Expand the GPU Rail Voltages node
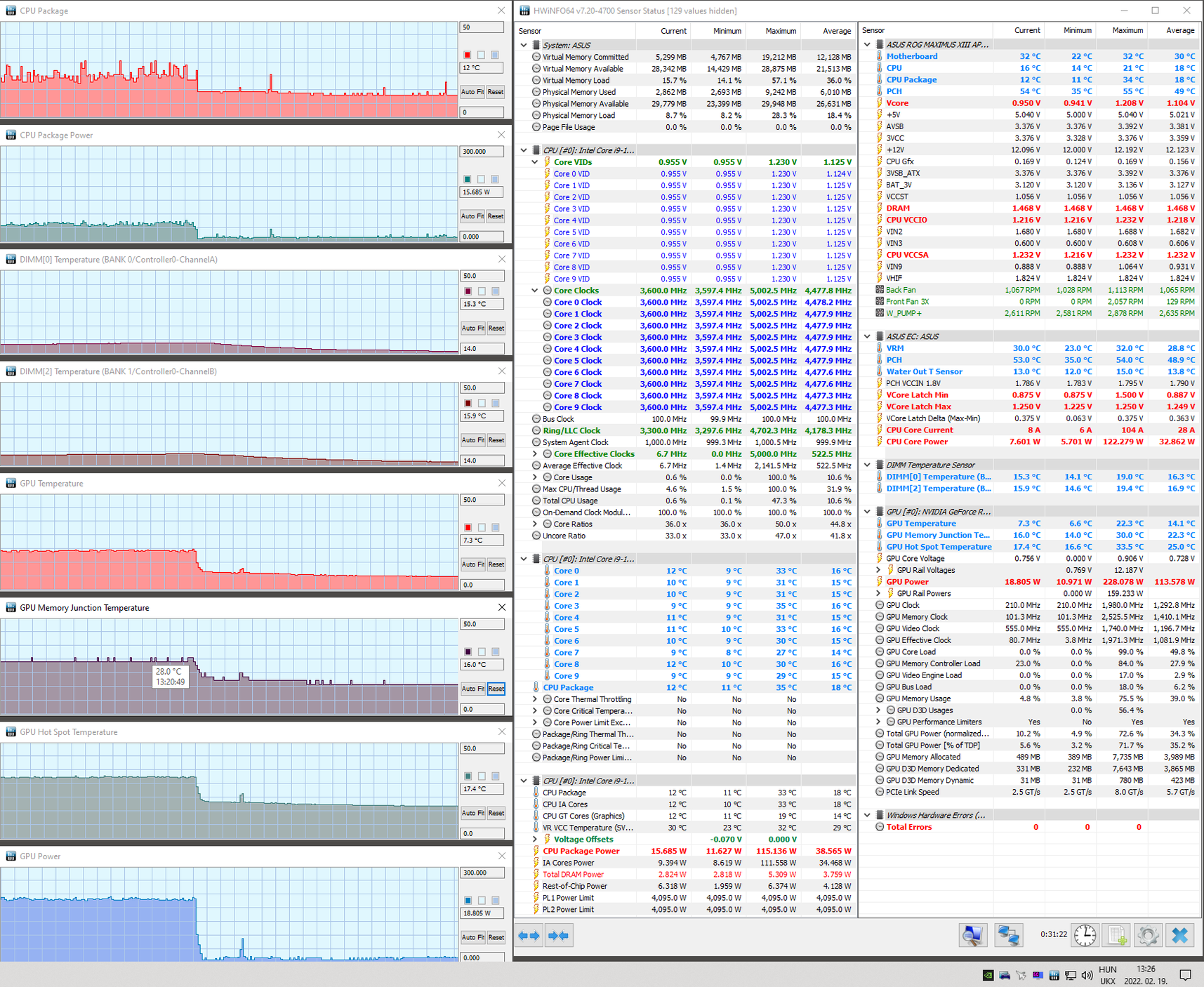Screen dimensions: 1204x987 (x=878, y=570)
